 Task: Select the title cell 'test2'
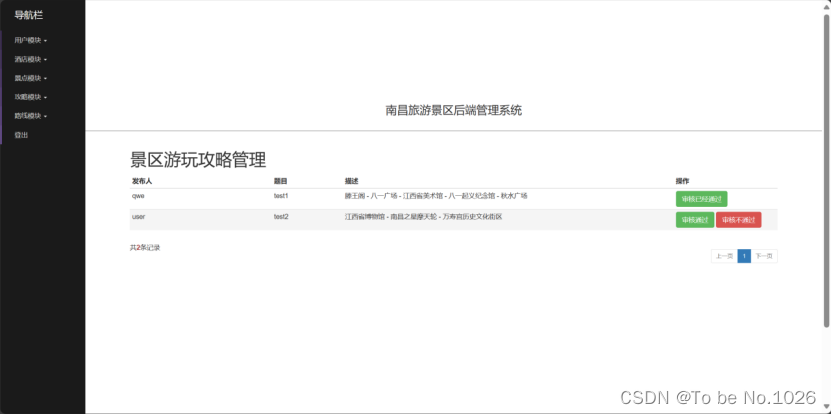point(281,217)
